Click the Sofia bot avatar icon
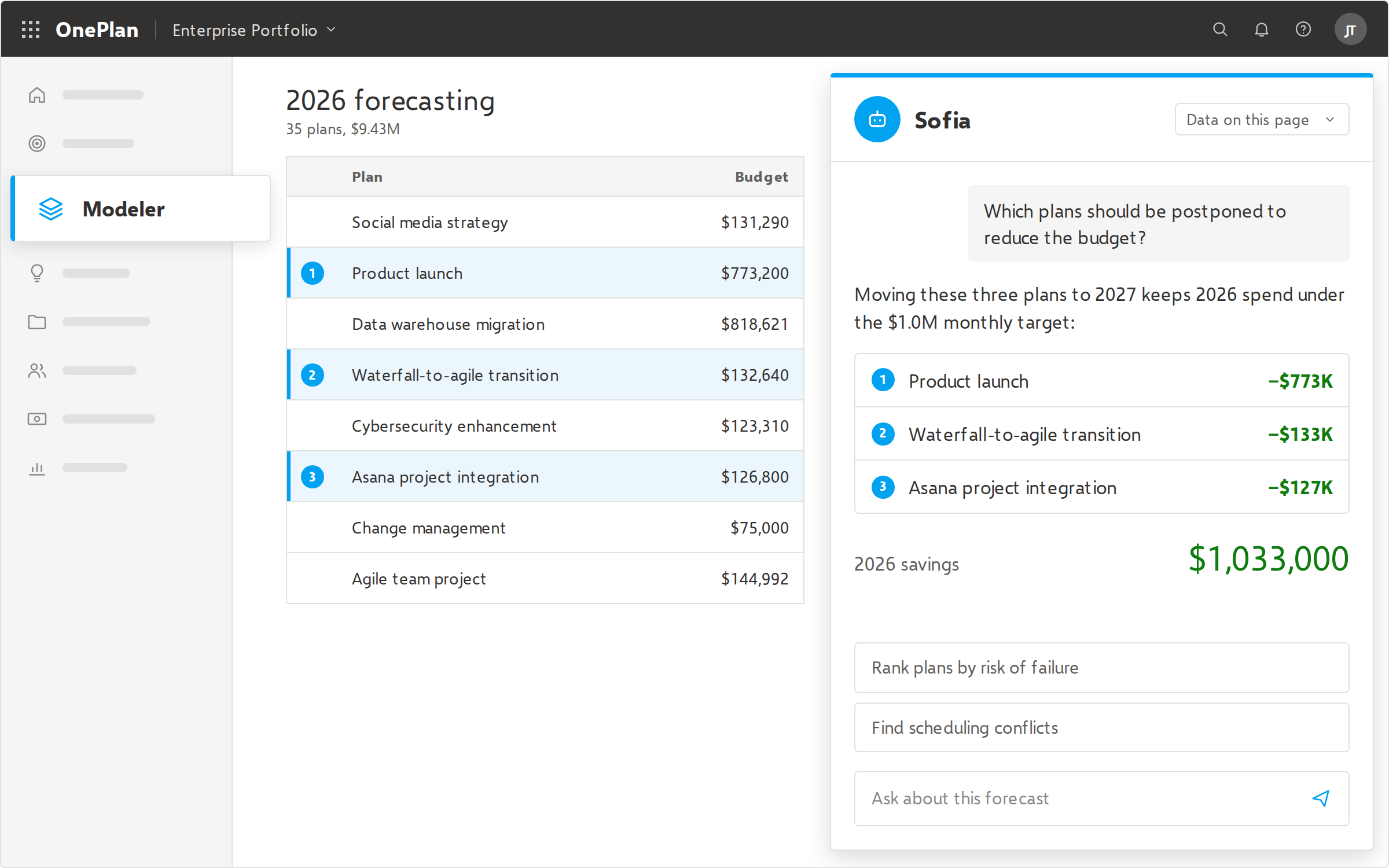The image size is (1389, 868). 877,120
